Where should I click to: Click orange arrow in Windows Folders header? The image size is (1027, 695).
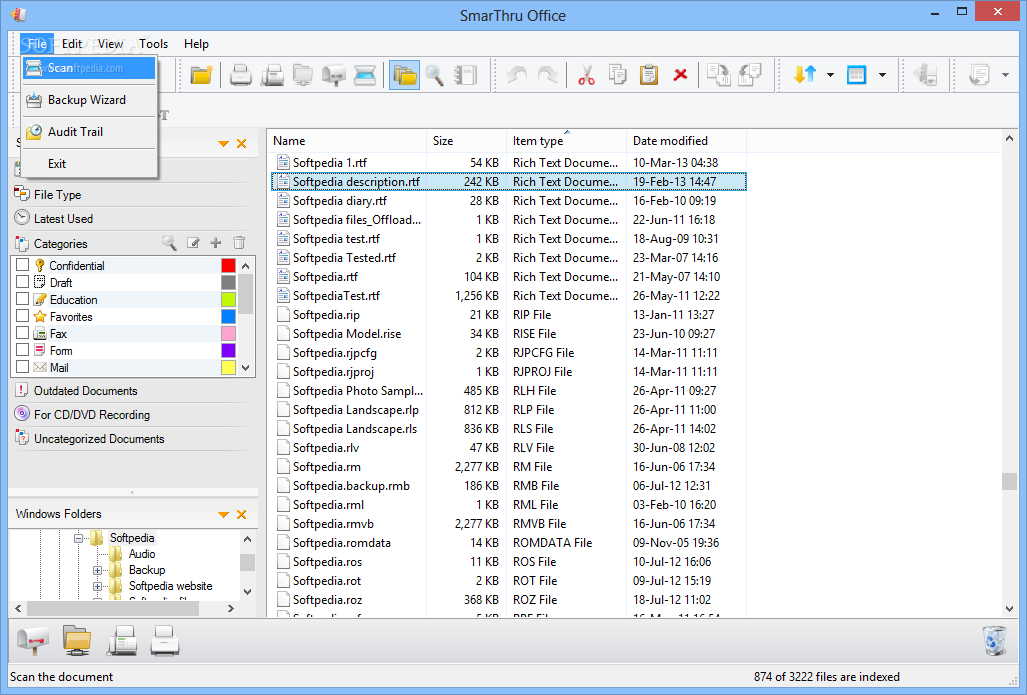[x=223, y=515]
